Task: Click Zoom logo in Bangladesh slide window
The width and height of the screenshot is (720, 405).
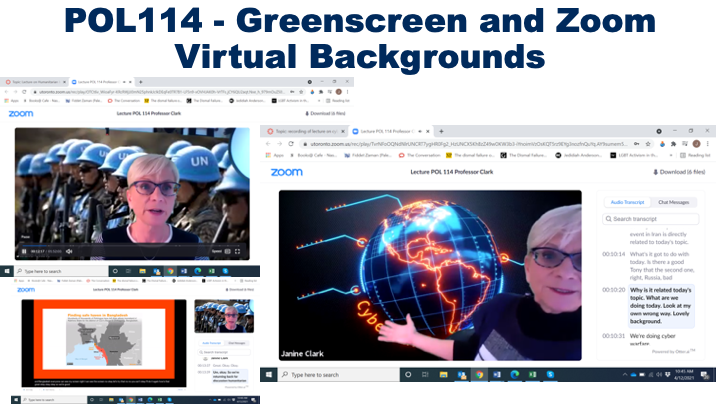Action: coord(26,290)
